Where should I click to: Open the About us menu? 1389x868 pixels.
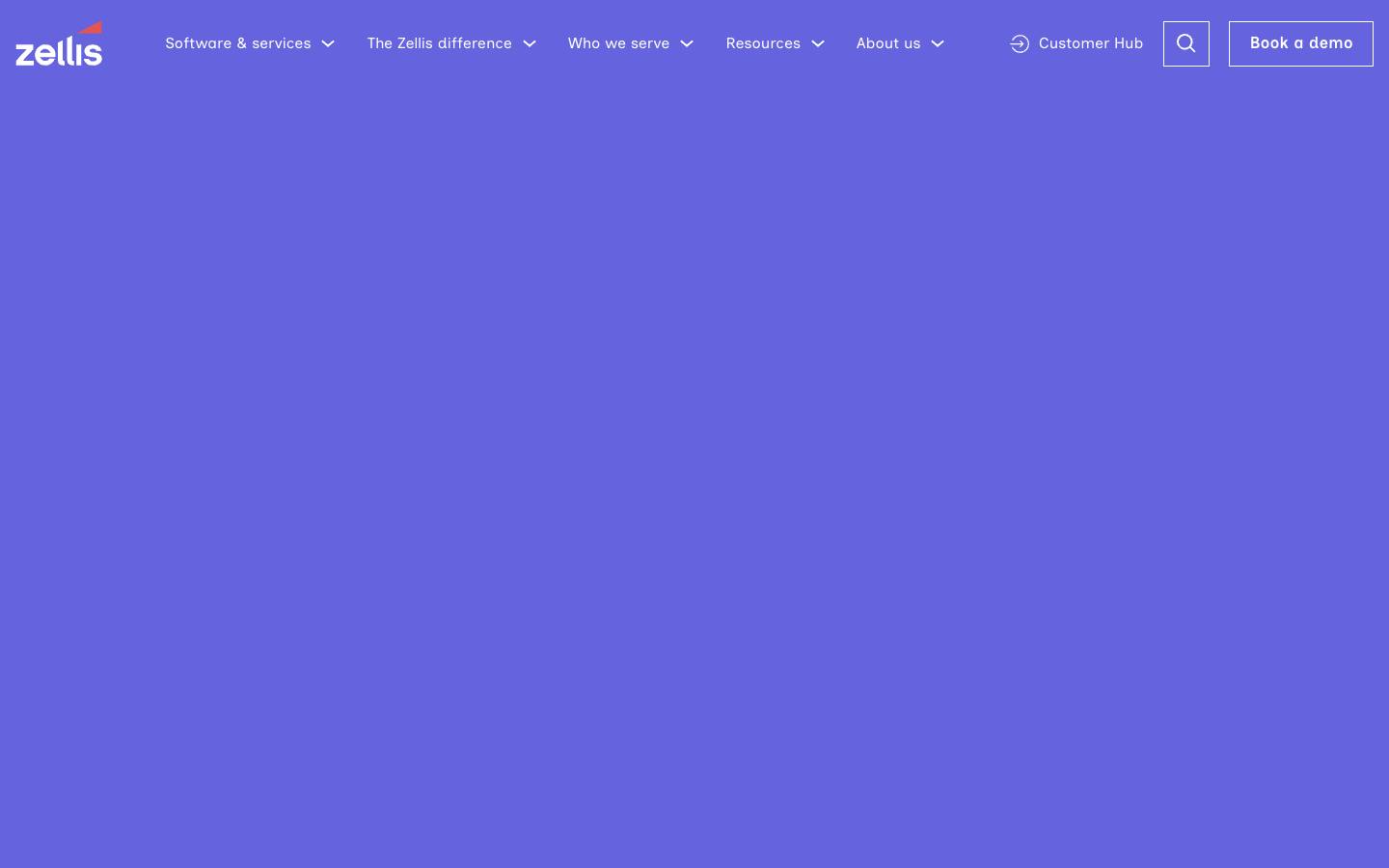tap(888, 43)
